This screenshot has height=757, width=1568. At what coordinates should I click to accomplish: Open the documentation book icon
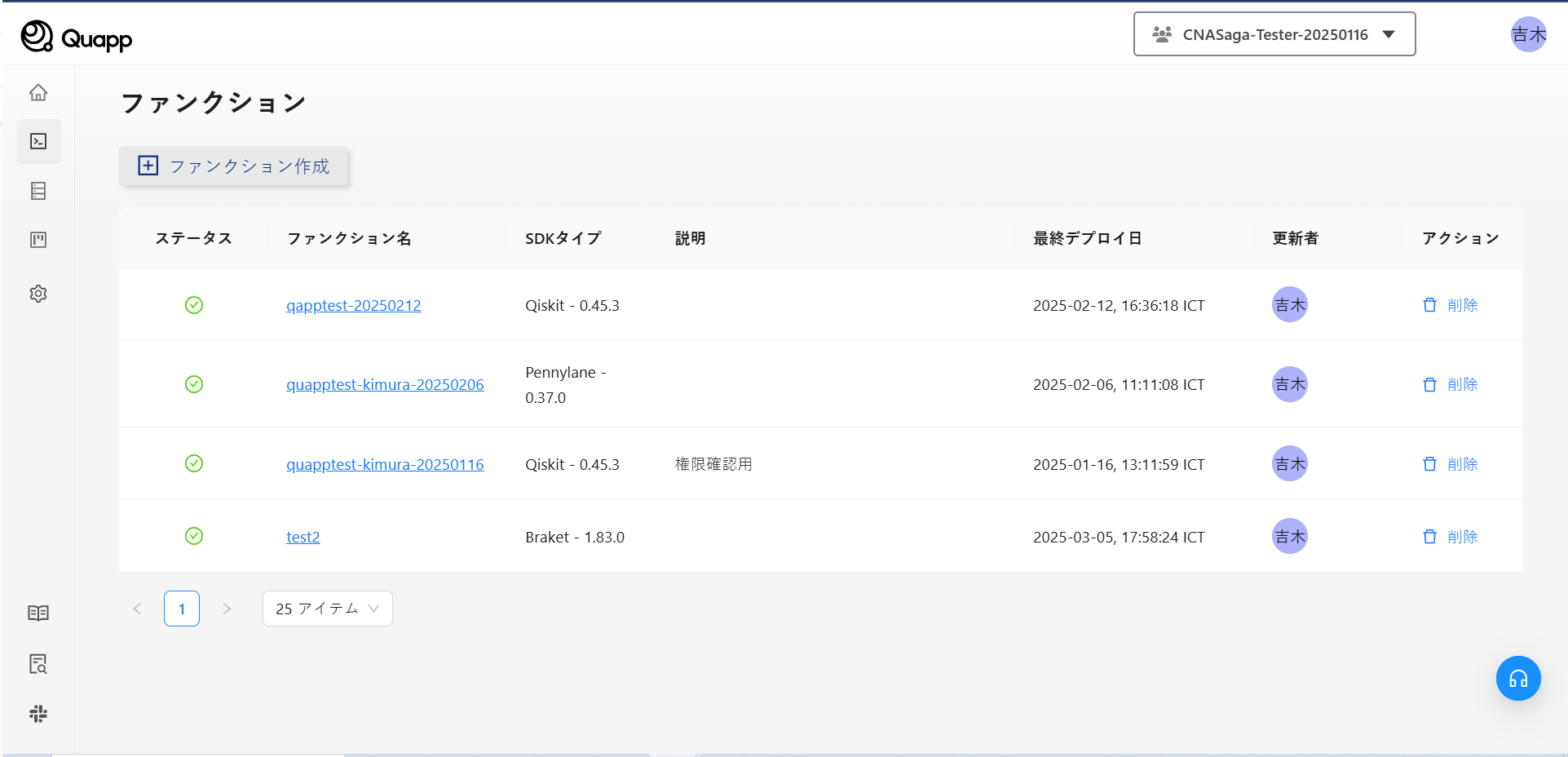(x=38, y=613)
